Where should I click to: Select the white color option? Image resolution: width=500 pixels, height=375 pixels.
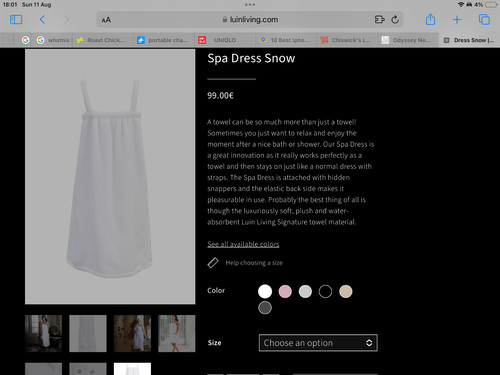[x=265, y=291]
